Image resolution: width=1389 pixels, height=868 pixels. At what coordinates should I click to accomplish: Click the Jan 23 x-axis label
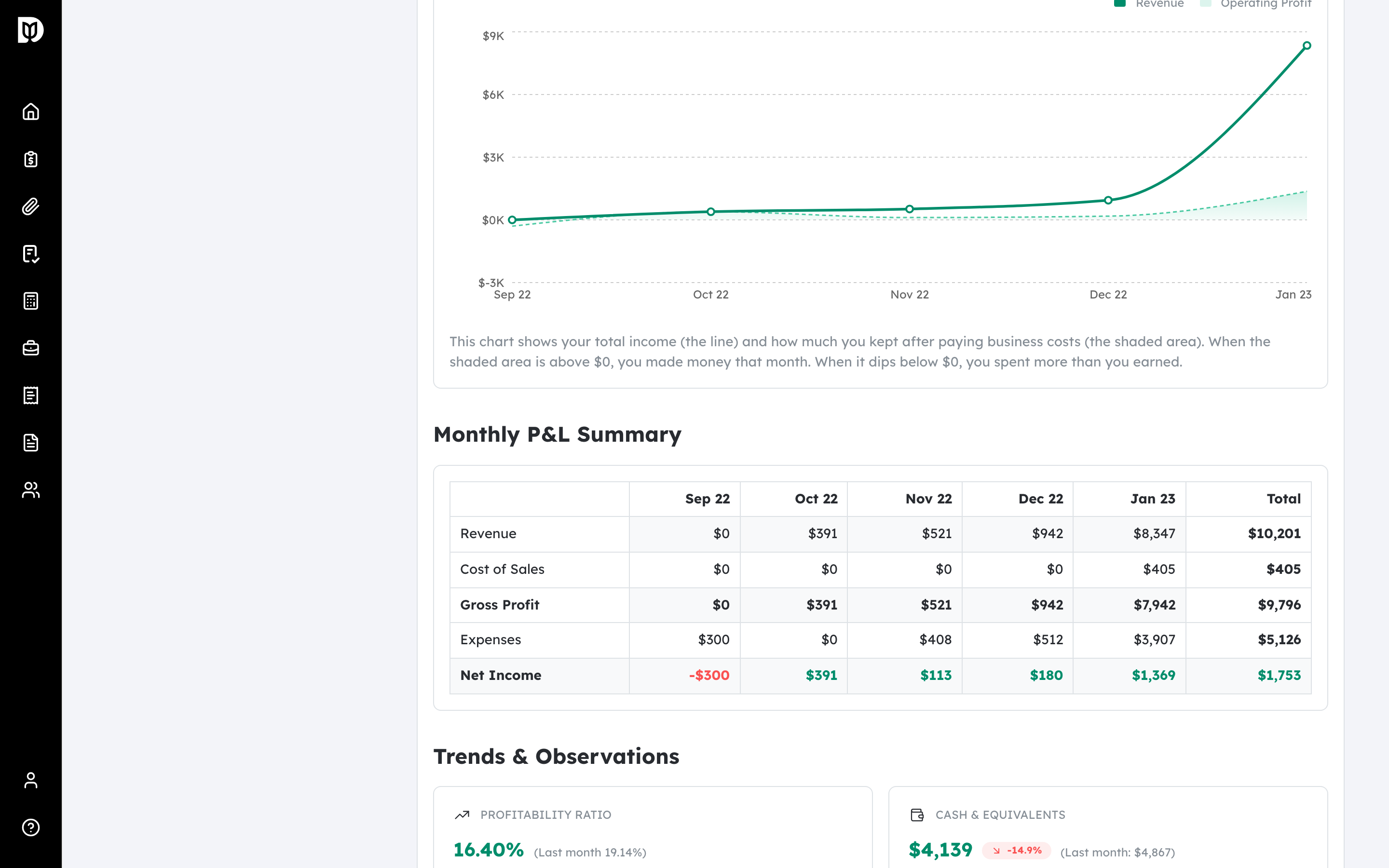point(1293,295)
